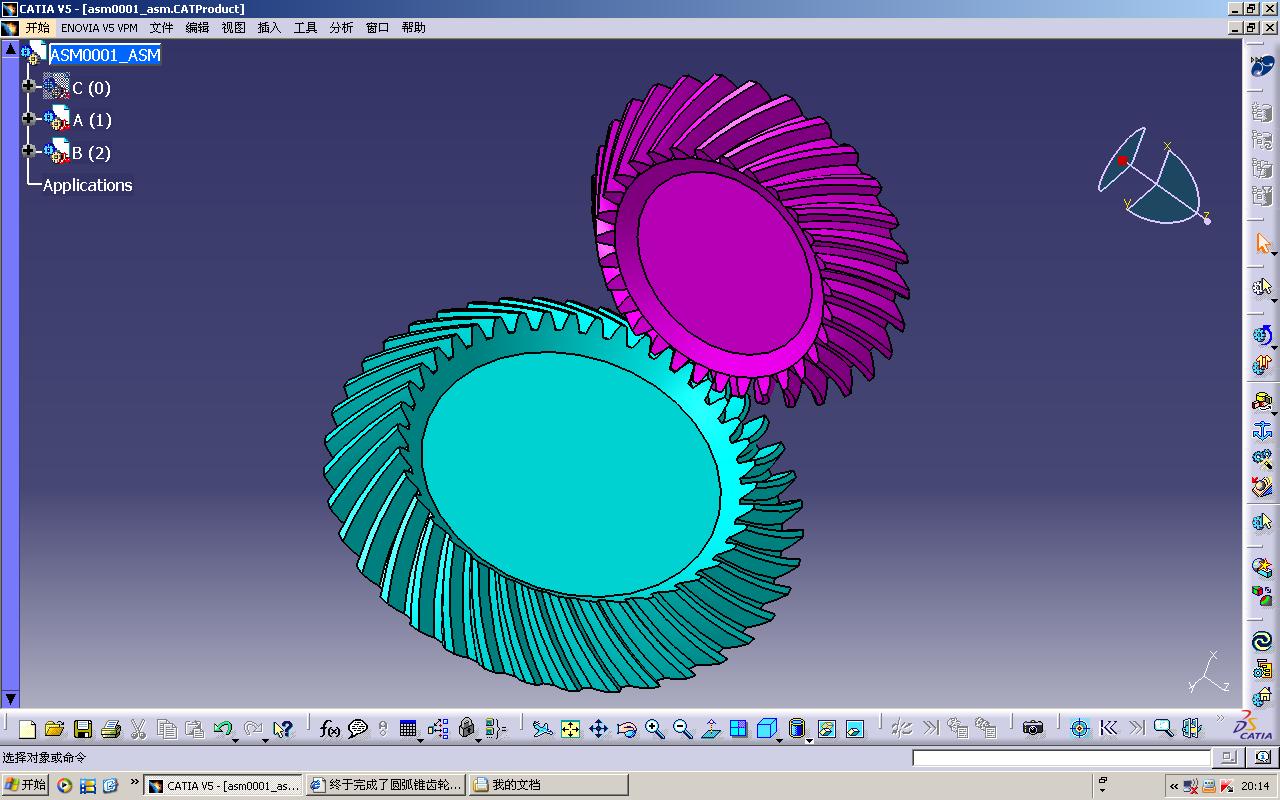Viewport: 1280px width, 800px height.
Task: Select ASM0001_ASM root node
Action: [x=105, y=55]
